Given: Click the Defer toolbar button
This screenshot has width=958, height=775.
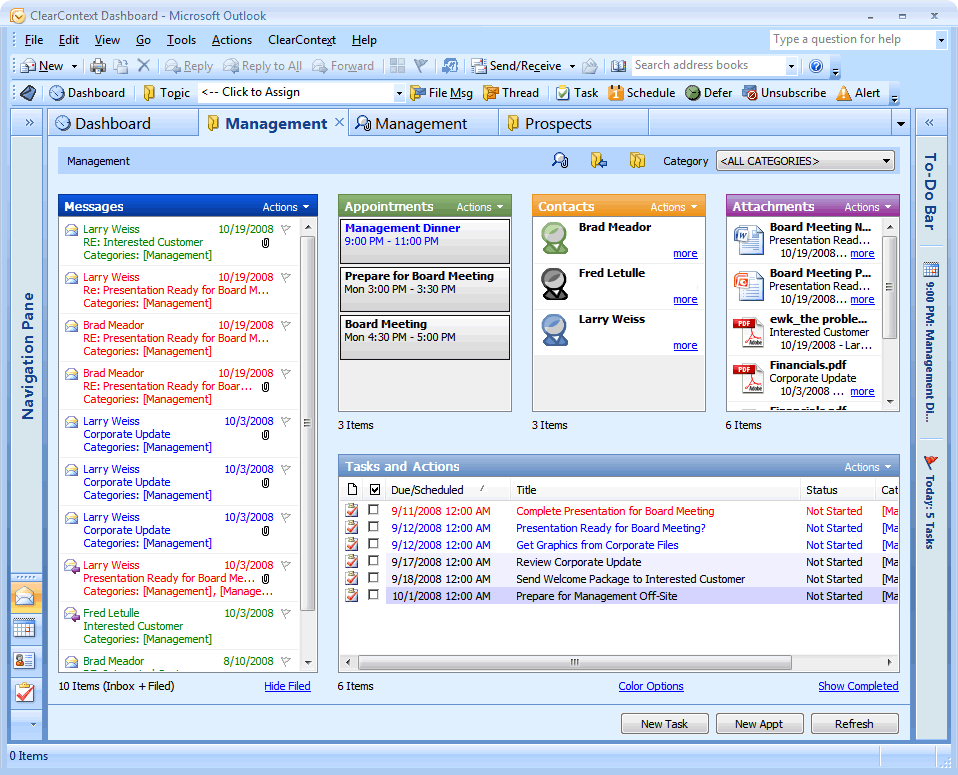Looking at the screenshot, I should click(708, 93).
